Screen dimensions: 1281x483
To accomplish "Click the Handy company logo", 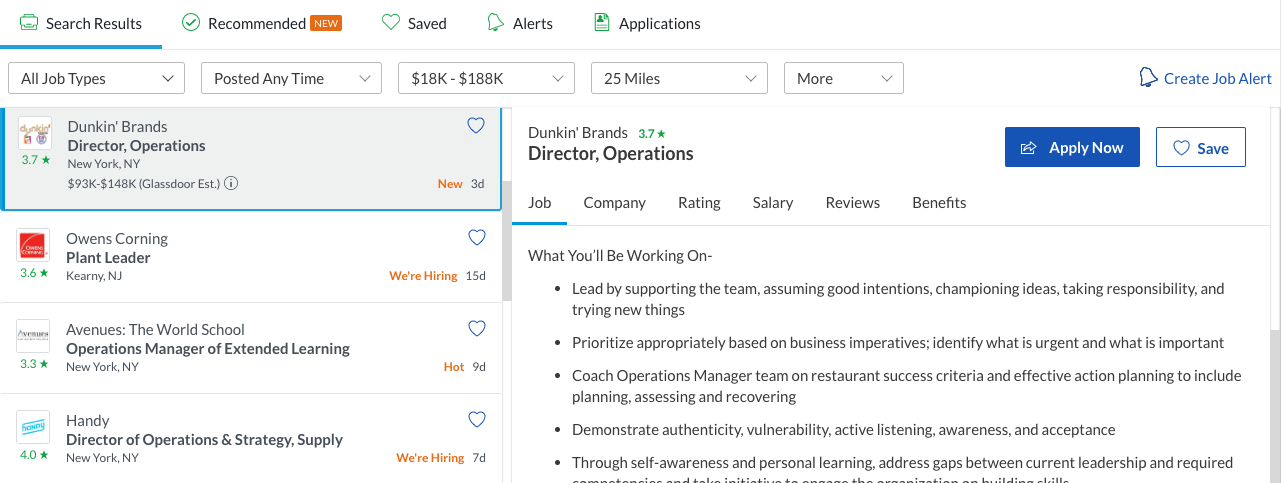I will (33, 427).
